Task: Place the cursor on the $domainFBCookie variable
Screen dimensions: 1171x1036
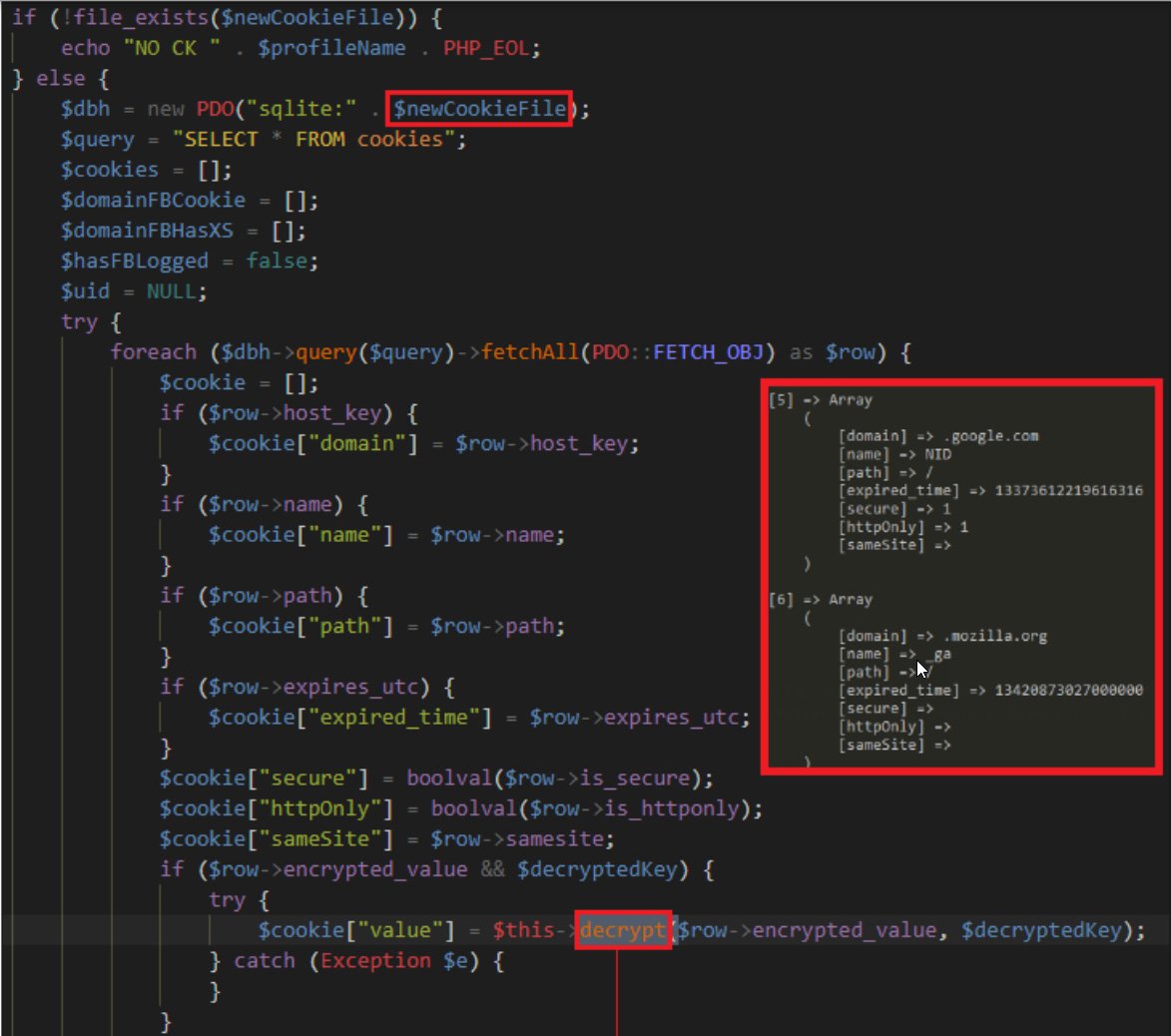Action: tap(153, 200)
